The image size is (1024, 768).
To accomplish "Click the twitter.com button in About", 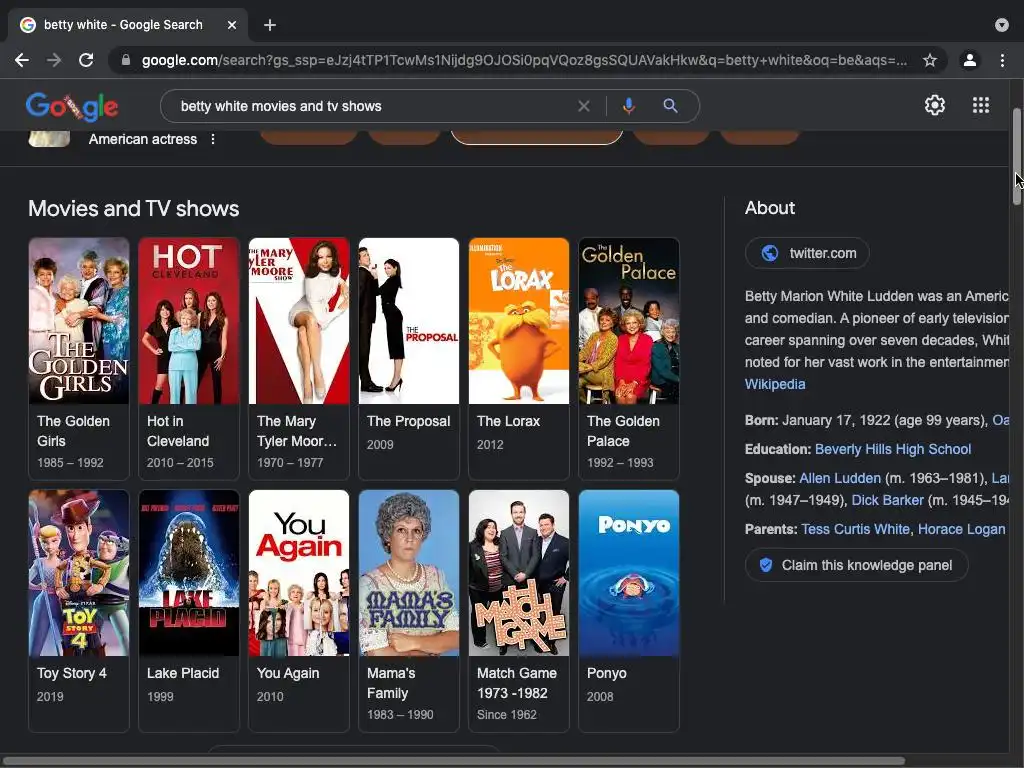I will pyautogui.click(x=807, y=253).
